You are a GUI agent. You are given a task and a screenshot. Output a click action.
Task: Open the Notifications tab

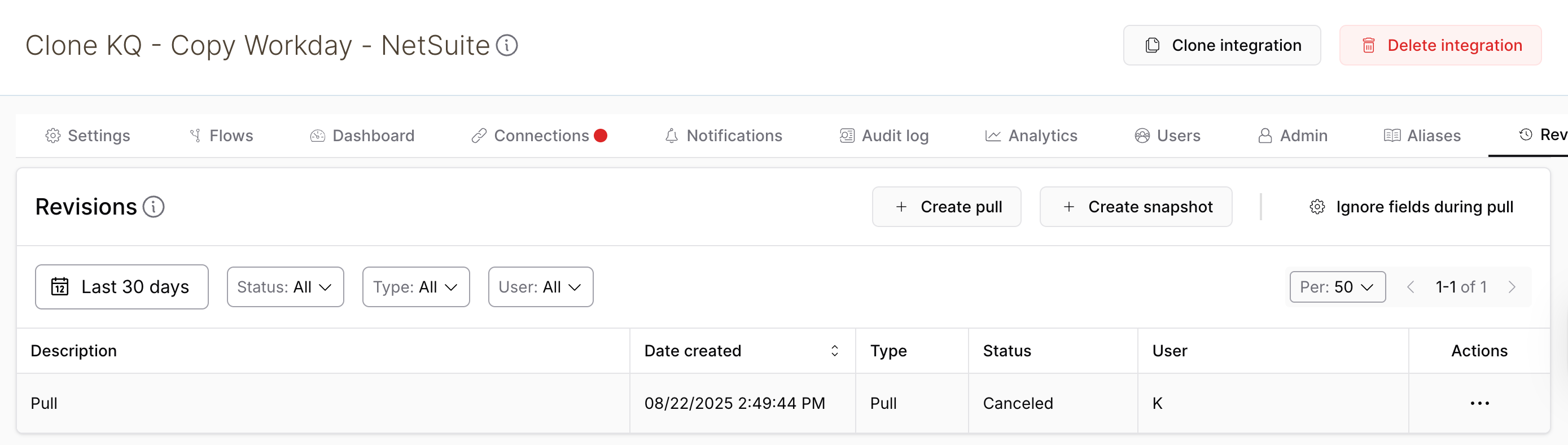click(723, 135)
